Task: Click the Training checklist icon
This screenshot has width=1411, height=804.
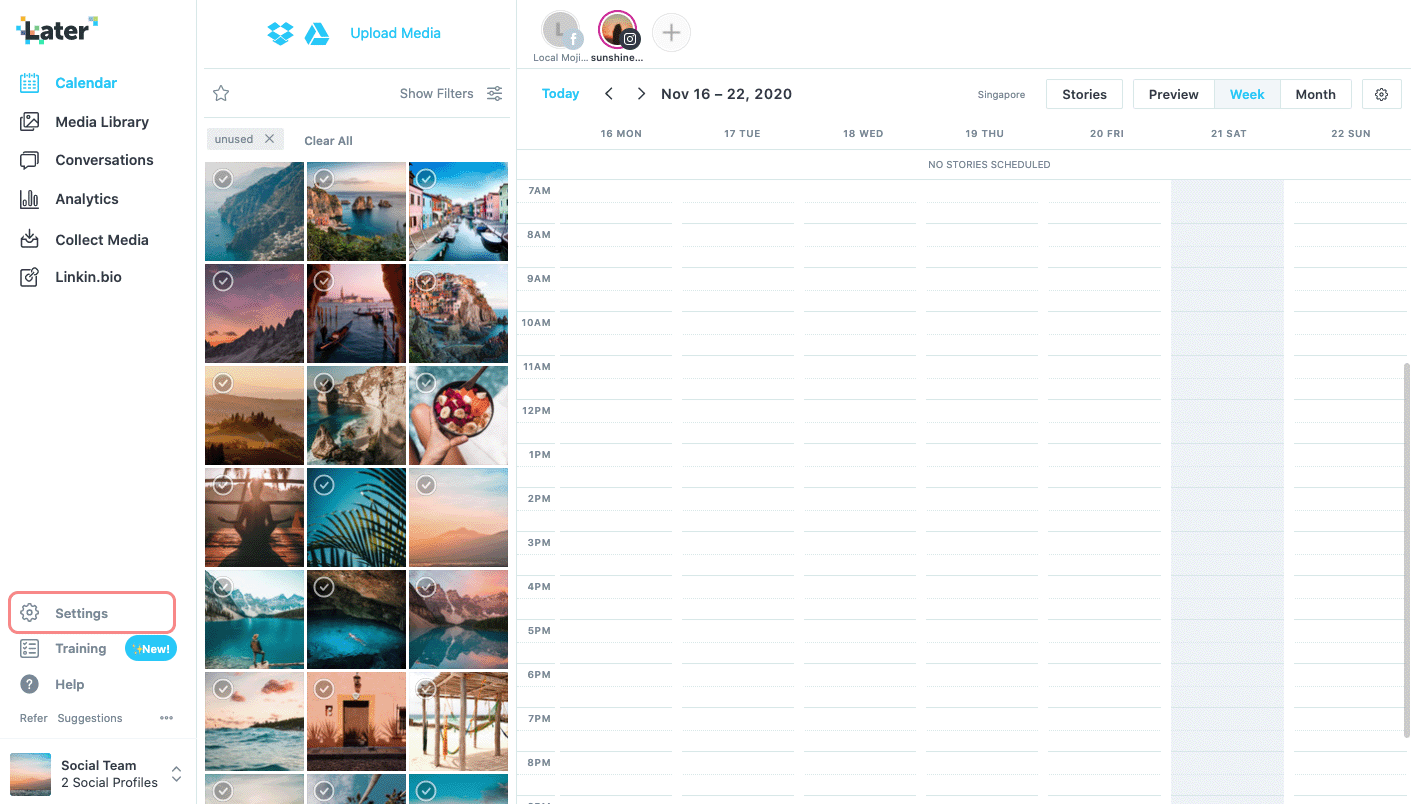Action: click(x=30, y=649)
